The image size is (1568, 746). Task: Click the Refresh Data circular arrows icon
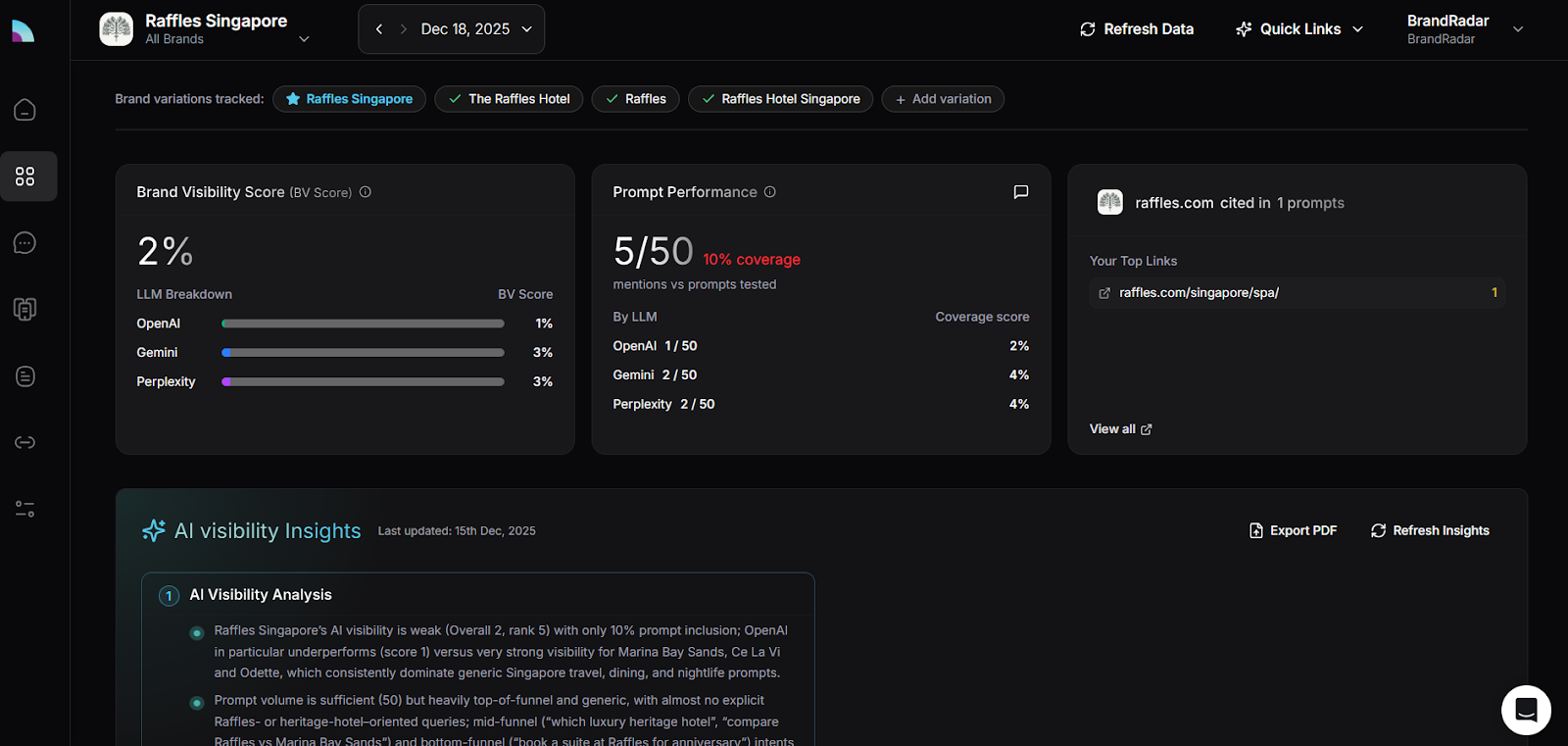[x=1088, y=29]
